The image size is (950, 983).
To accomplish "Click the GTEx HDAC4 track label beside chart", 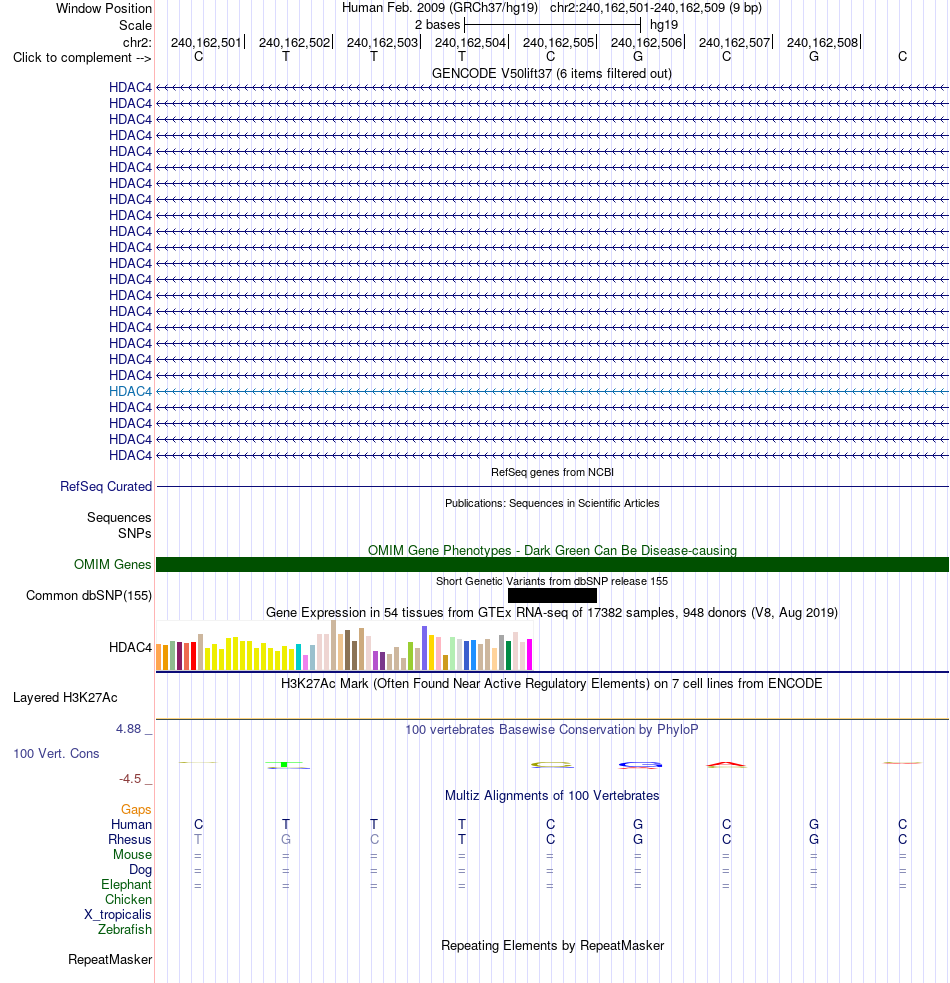I will pos(130,648).
